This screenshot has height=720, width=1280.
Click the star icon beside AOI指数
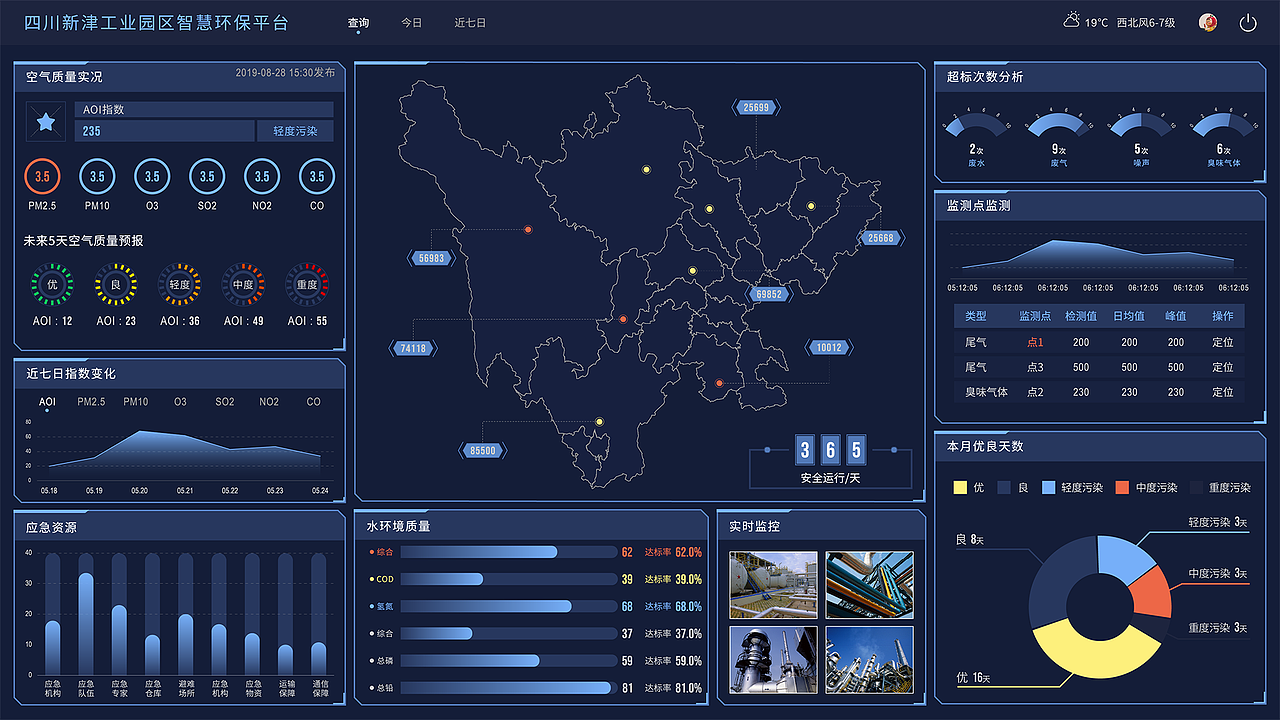coord(46,122)
